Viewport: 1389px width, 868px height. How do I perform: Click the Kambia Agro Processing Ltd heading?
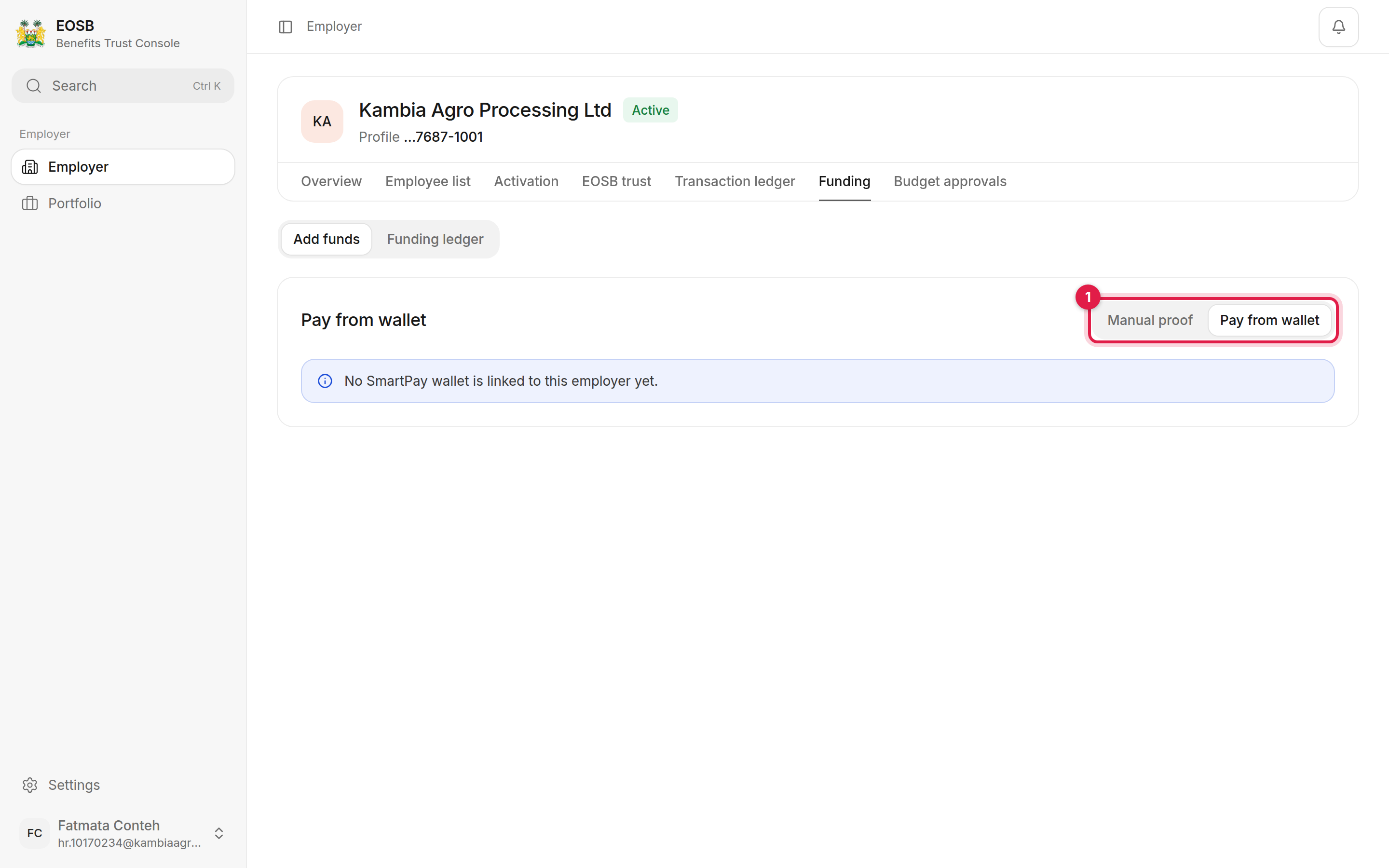pyautogui.click(x=485, y=110)
